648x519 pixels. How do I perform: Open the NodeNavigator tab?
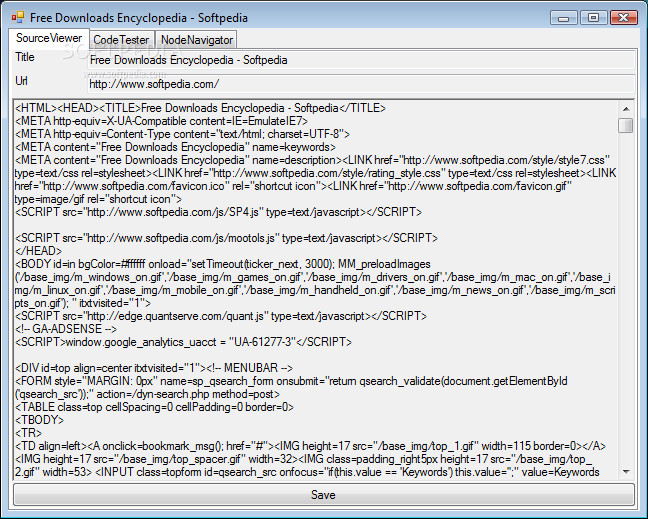point(196,40)
